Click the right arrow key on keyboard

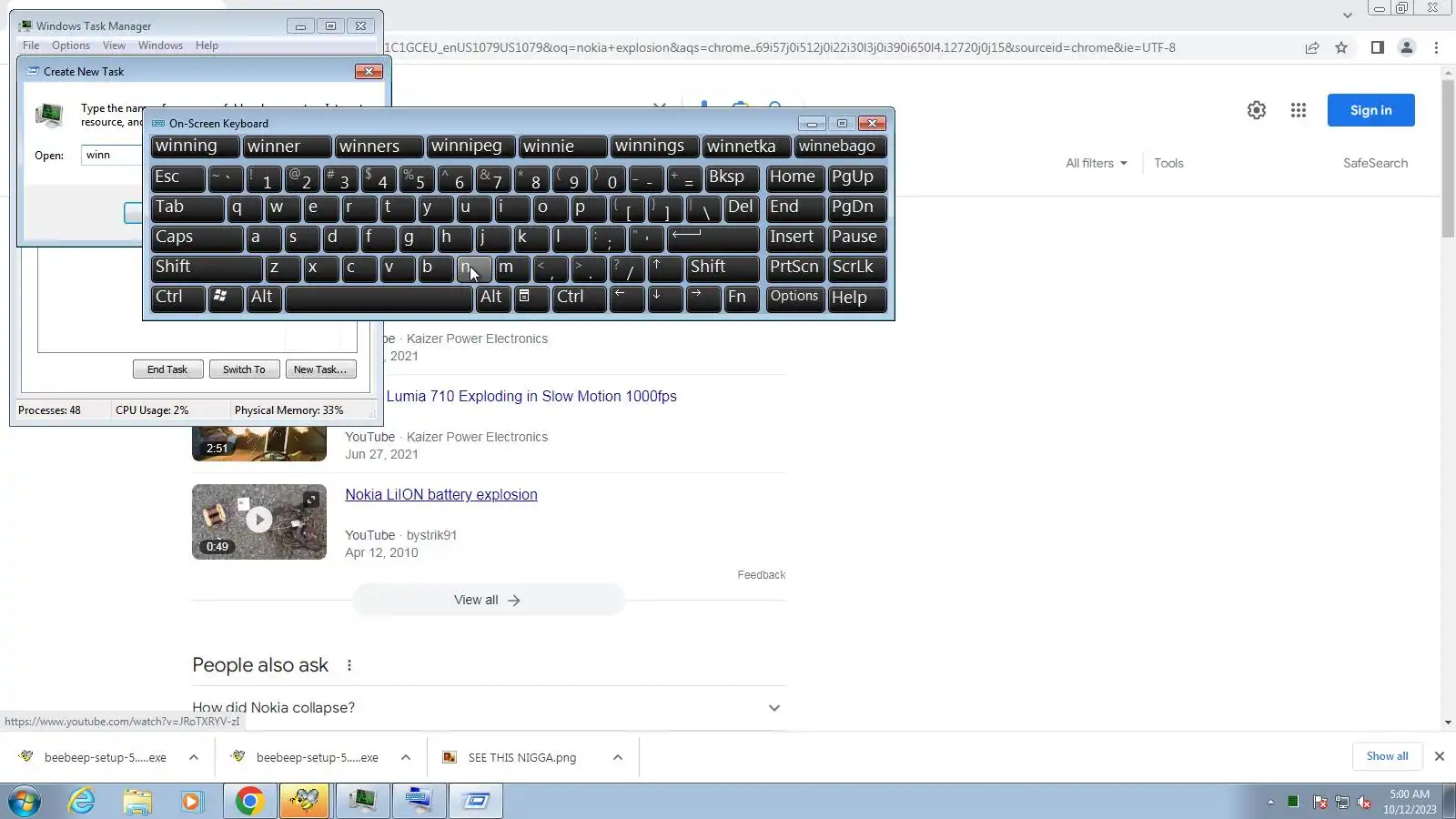coord(703,298)
